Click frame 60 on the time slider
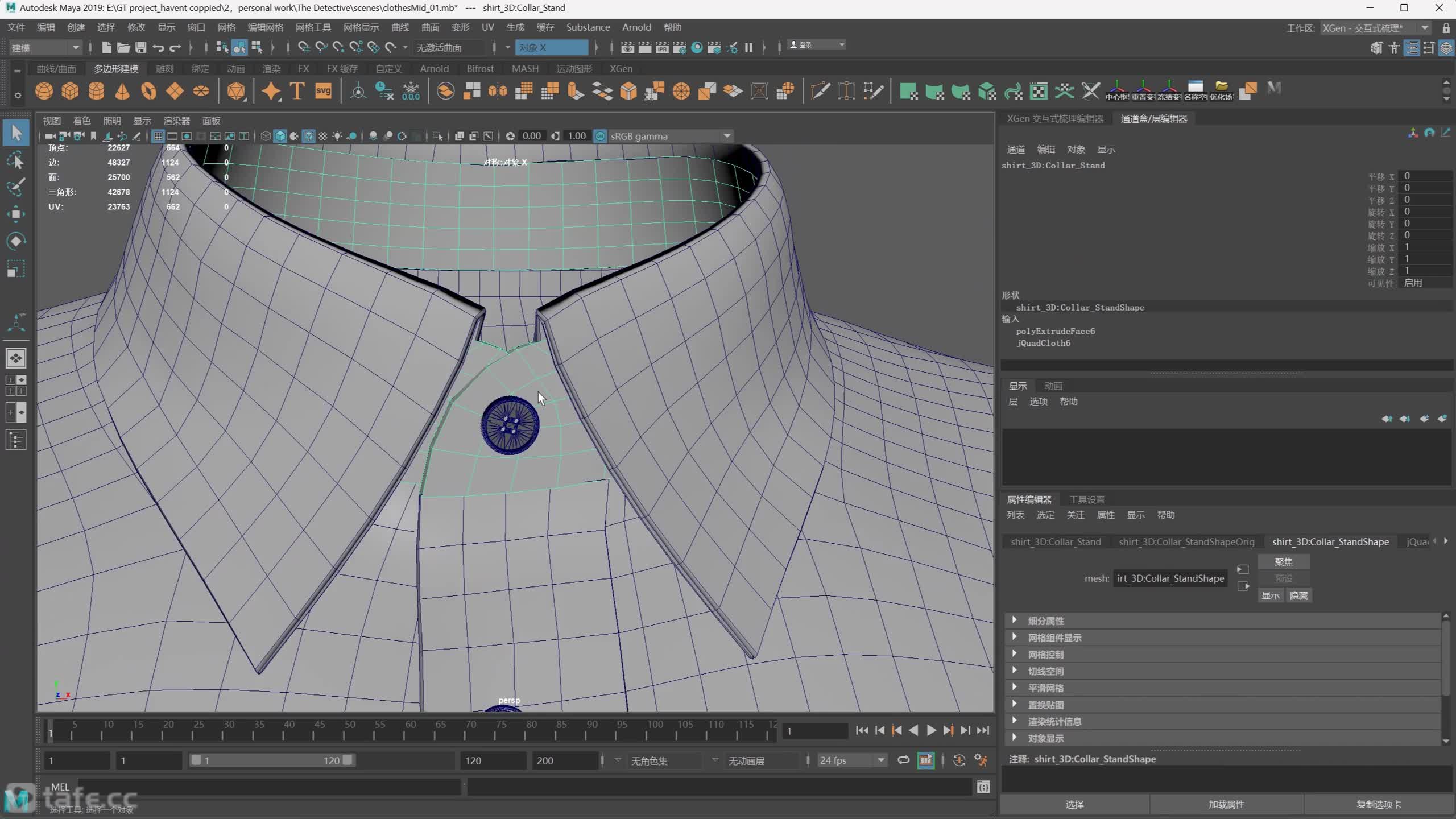The image size is (1456, 819). (410, 730)
